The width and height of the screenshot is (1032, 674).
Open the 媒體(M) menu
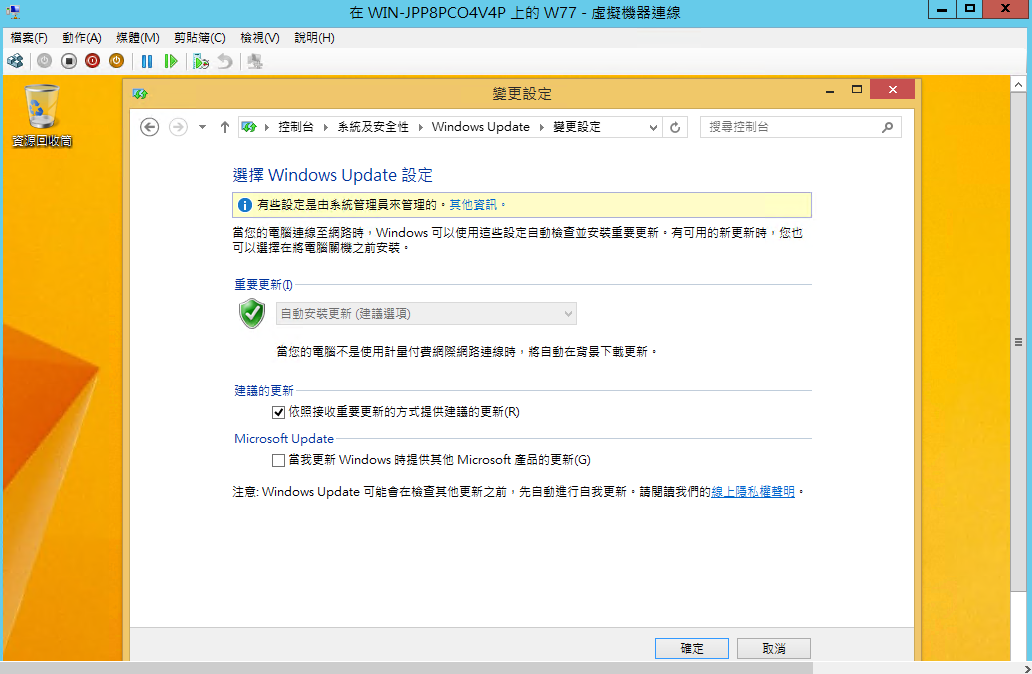(138, 38)
